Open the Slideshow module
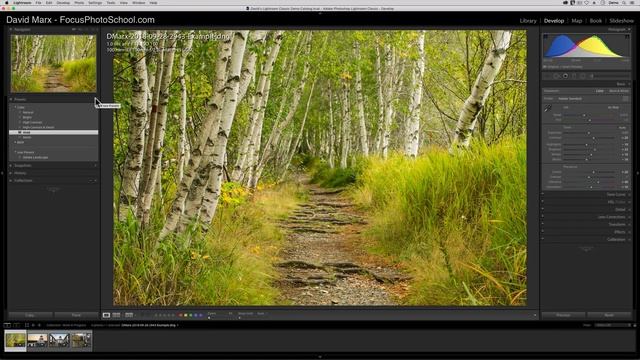 click(x=621, y=21)
